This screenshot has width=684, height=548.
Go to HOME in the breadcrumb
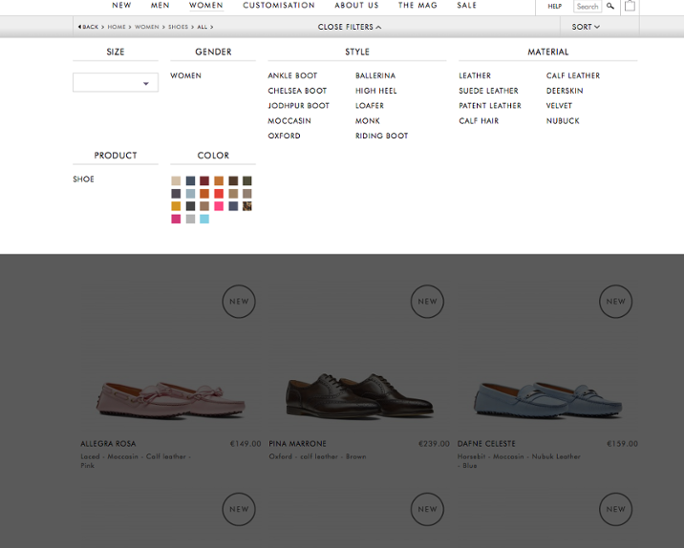coord(116,27)
